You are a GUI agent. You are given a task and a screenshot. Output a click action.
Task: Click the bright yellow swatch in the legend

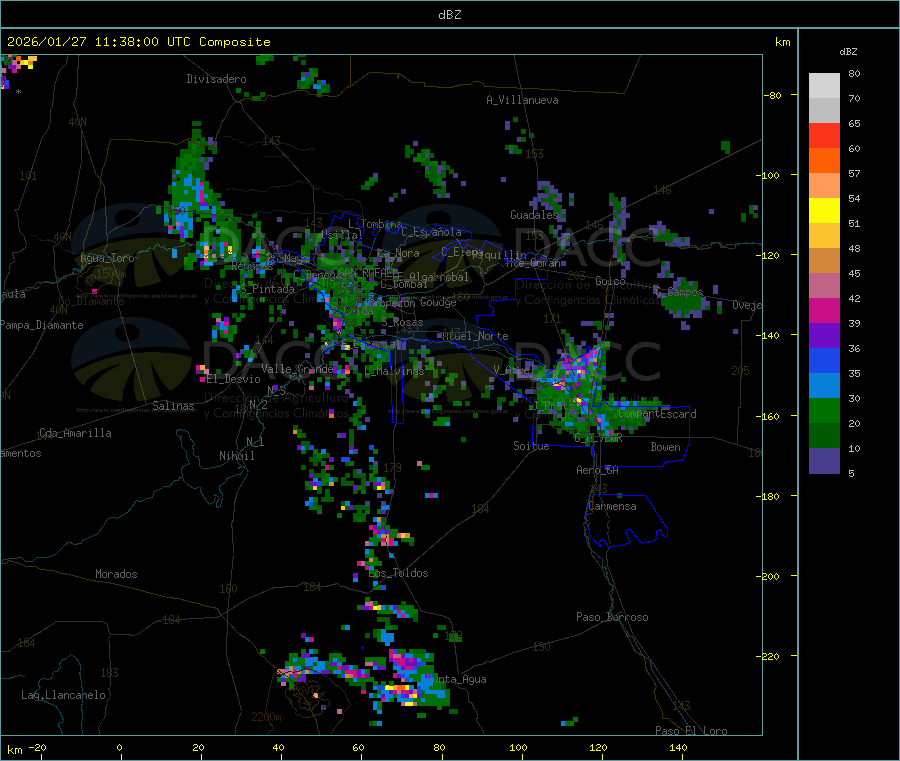click(824, 211)
